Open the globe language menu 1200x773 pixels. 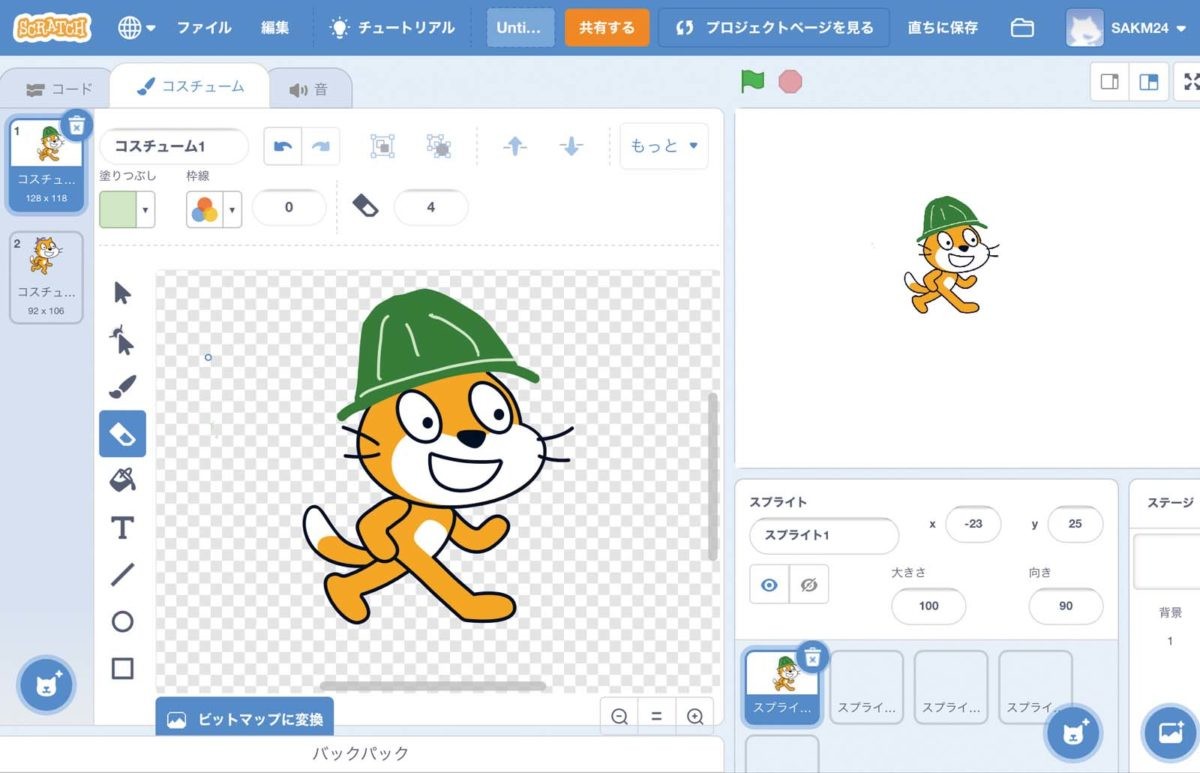tap(136, 28)
